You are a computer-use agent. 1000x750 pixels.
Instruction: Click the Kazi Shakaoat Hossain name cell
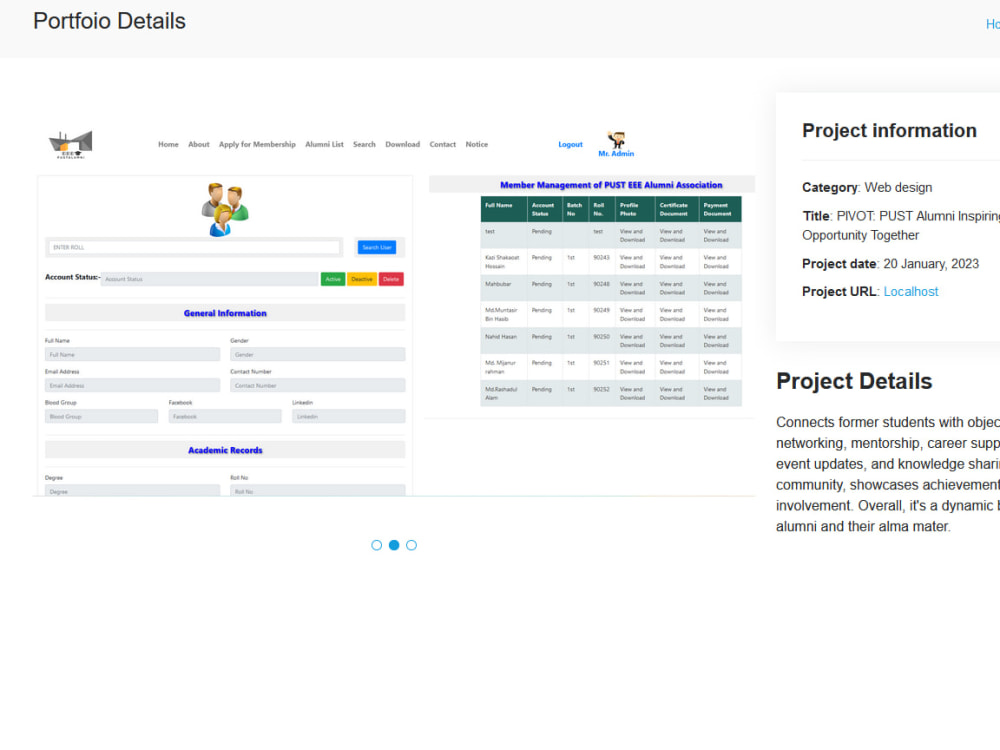click(503, 262)
